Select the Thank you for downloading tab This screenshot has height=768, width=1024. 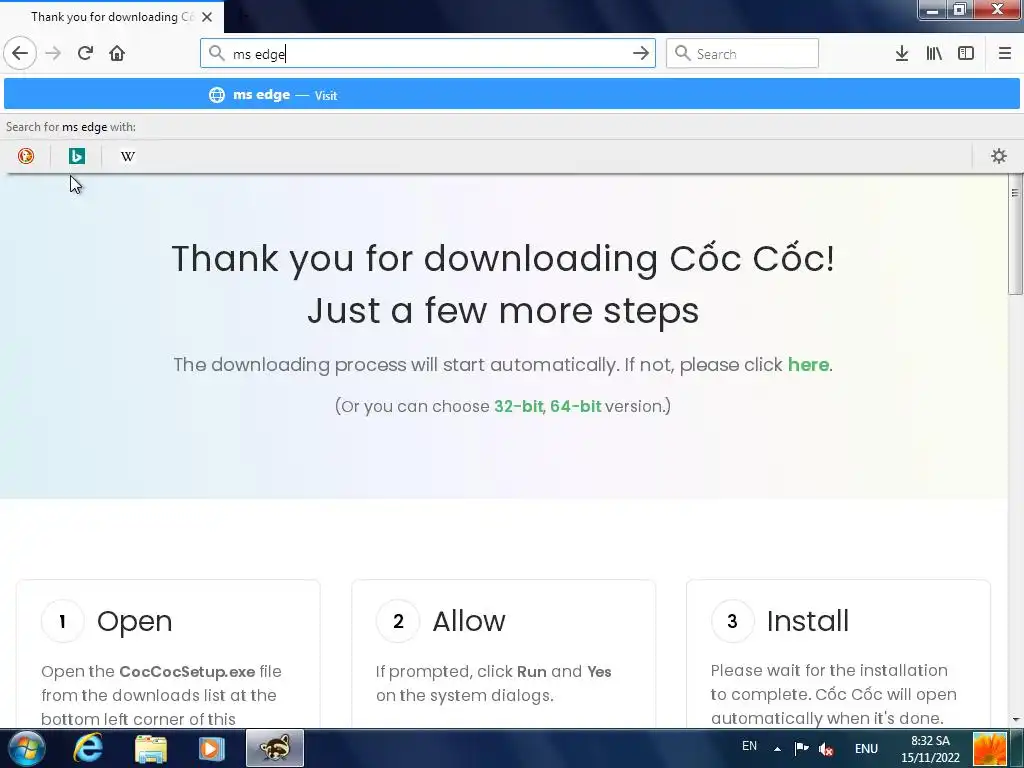click(x=111, y=17)
